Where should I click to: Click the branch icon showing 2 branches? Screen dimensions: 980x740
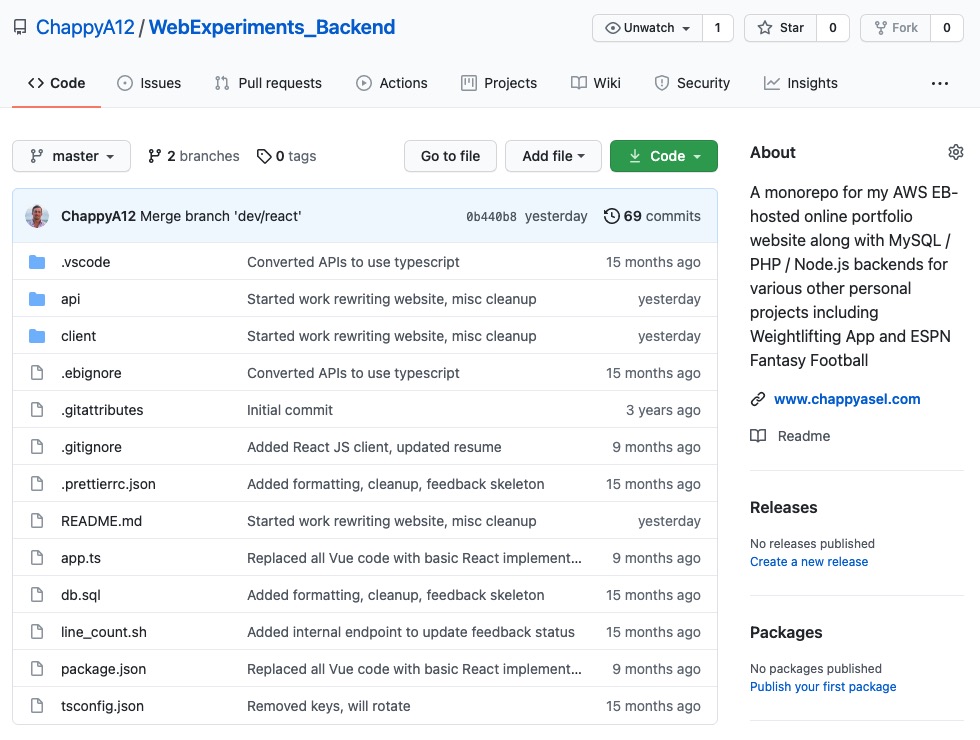156,156
